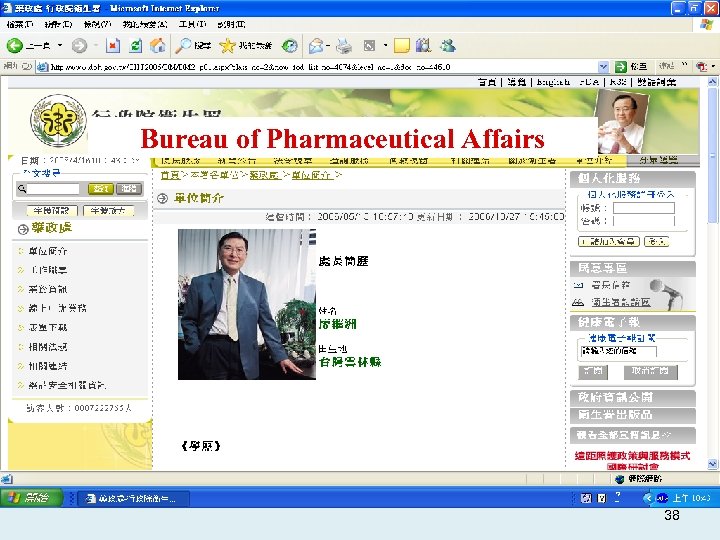720x540 pixels.
Task: Click the subscribe button under e-newsletter
Action: 593,371
